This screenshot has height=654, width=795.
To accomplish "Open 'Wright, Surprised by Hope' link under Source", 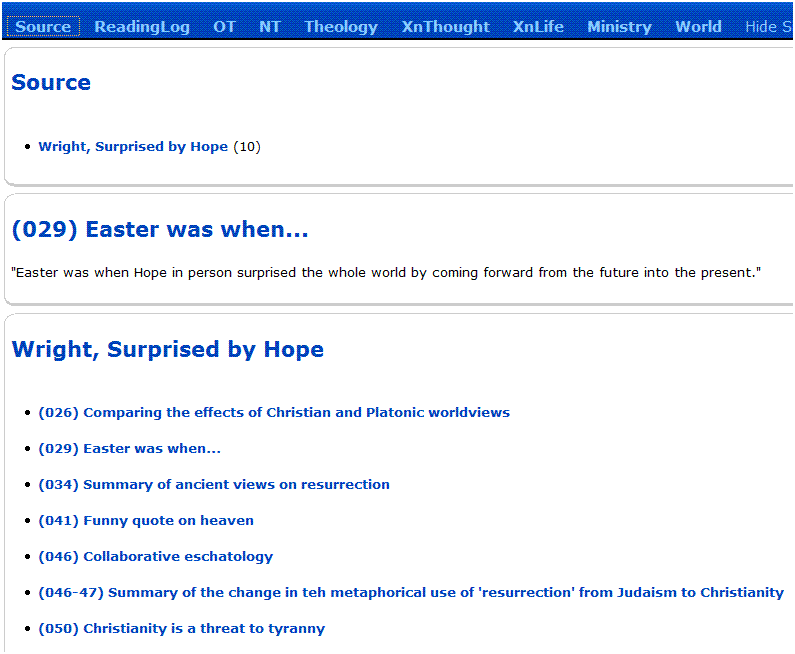I will coord(133,147).
